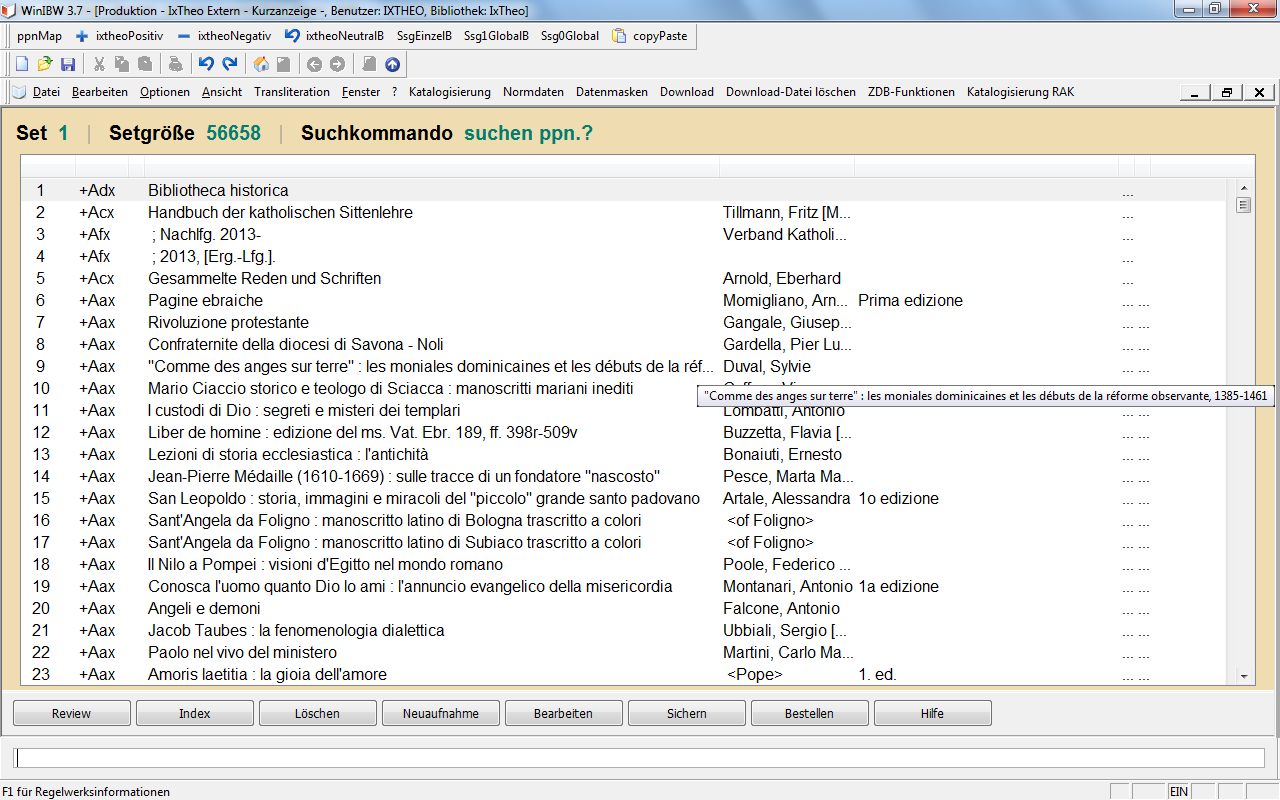Click the Hilfe button

tap(933, 714)
